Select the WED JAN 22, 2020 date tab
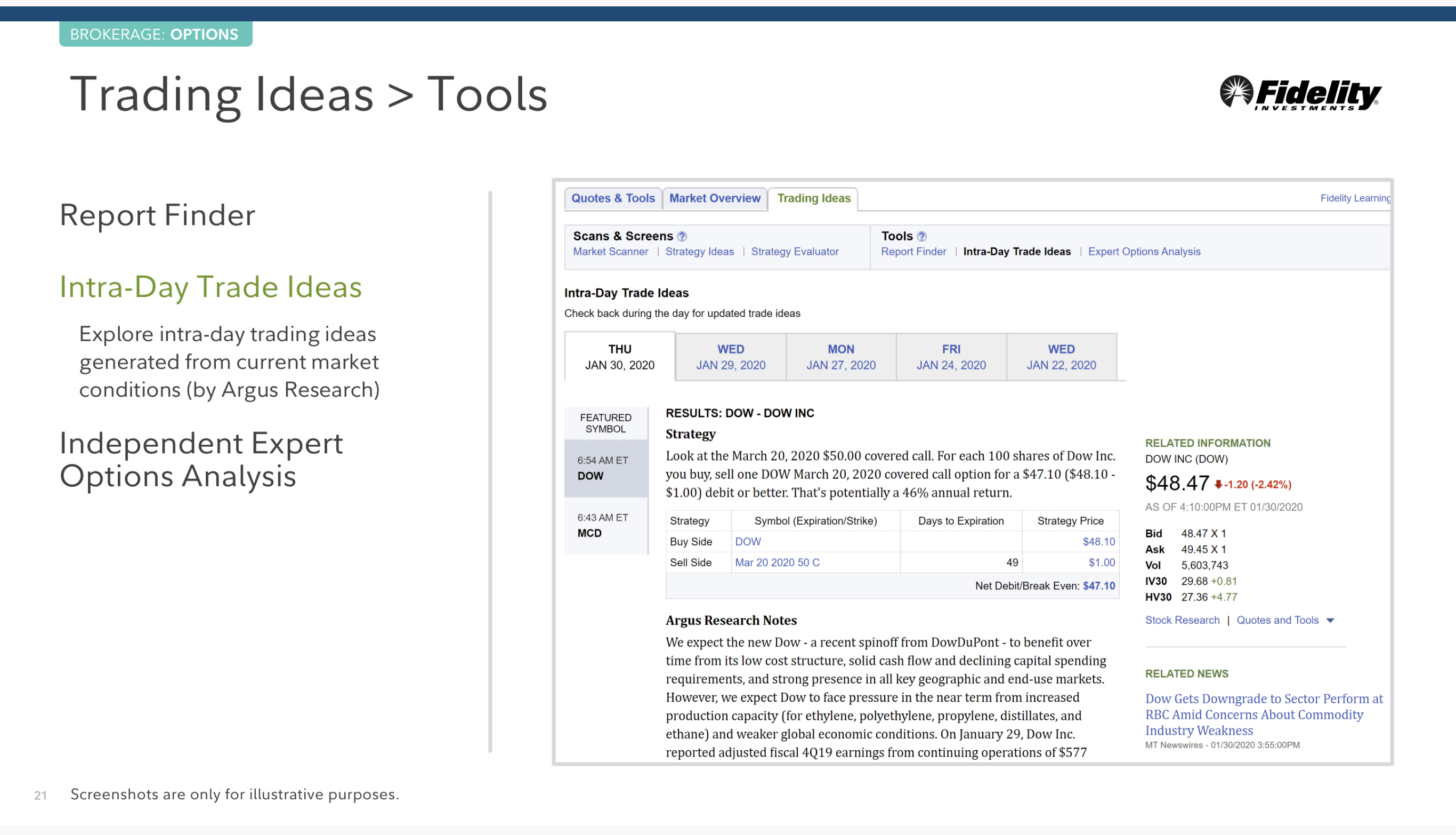This screenshot has height=835, width=1456. (1061, 357)
